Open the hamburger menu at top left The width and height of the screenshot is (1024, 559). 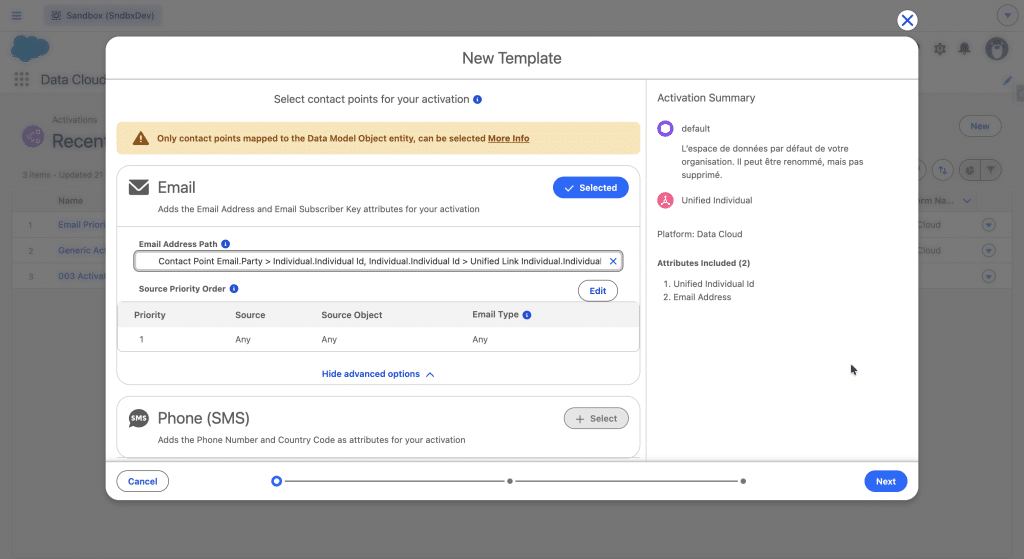[x=16, y=16]
